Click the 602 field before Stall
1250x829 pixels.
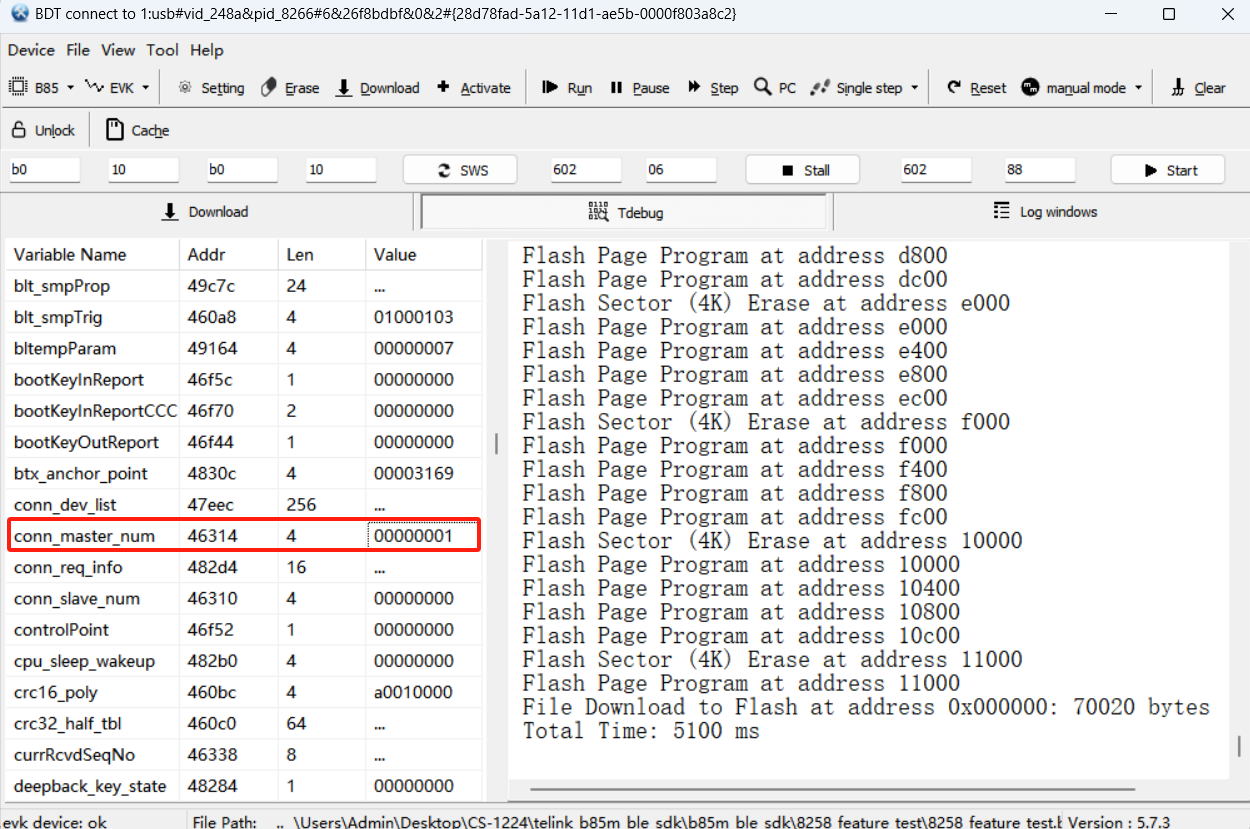586,170
